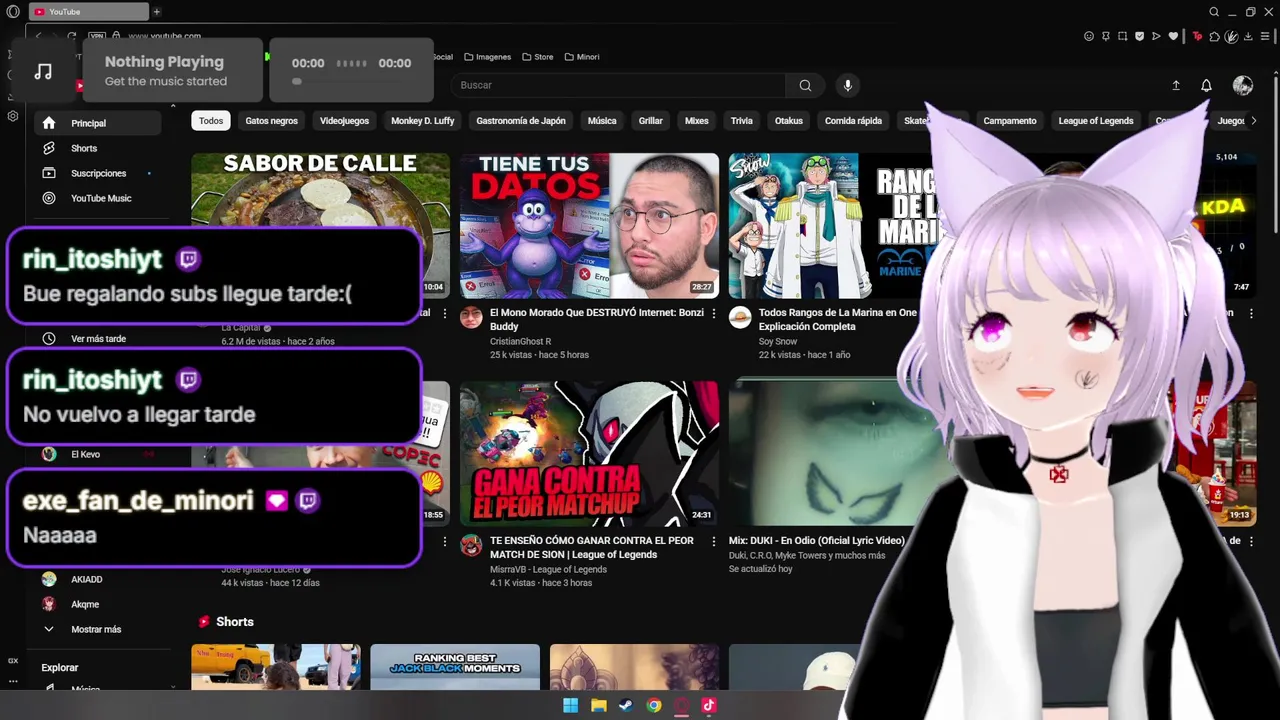
Task: Open the Opera sidebar settings gear
Action: (13, 116)
